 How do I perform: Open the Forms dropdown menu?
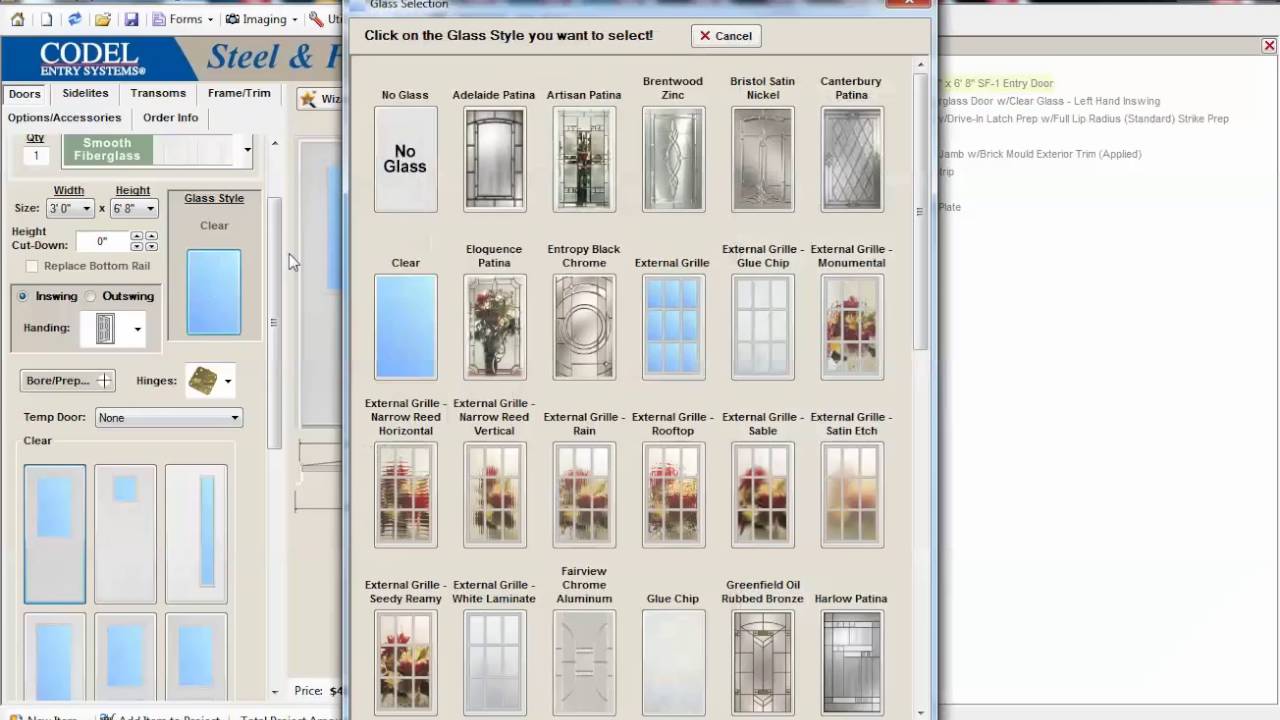coord(184,19)
